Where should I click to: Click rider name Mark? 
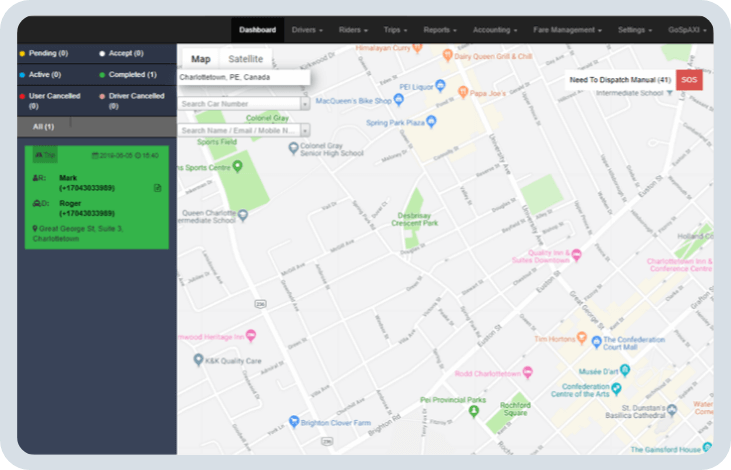(x=68, y=178)
